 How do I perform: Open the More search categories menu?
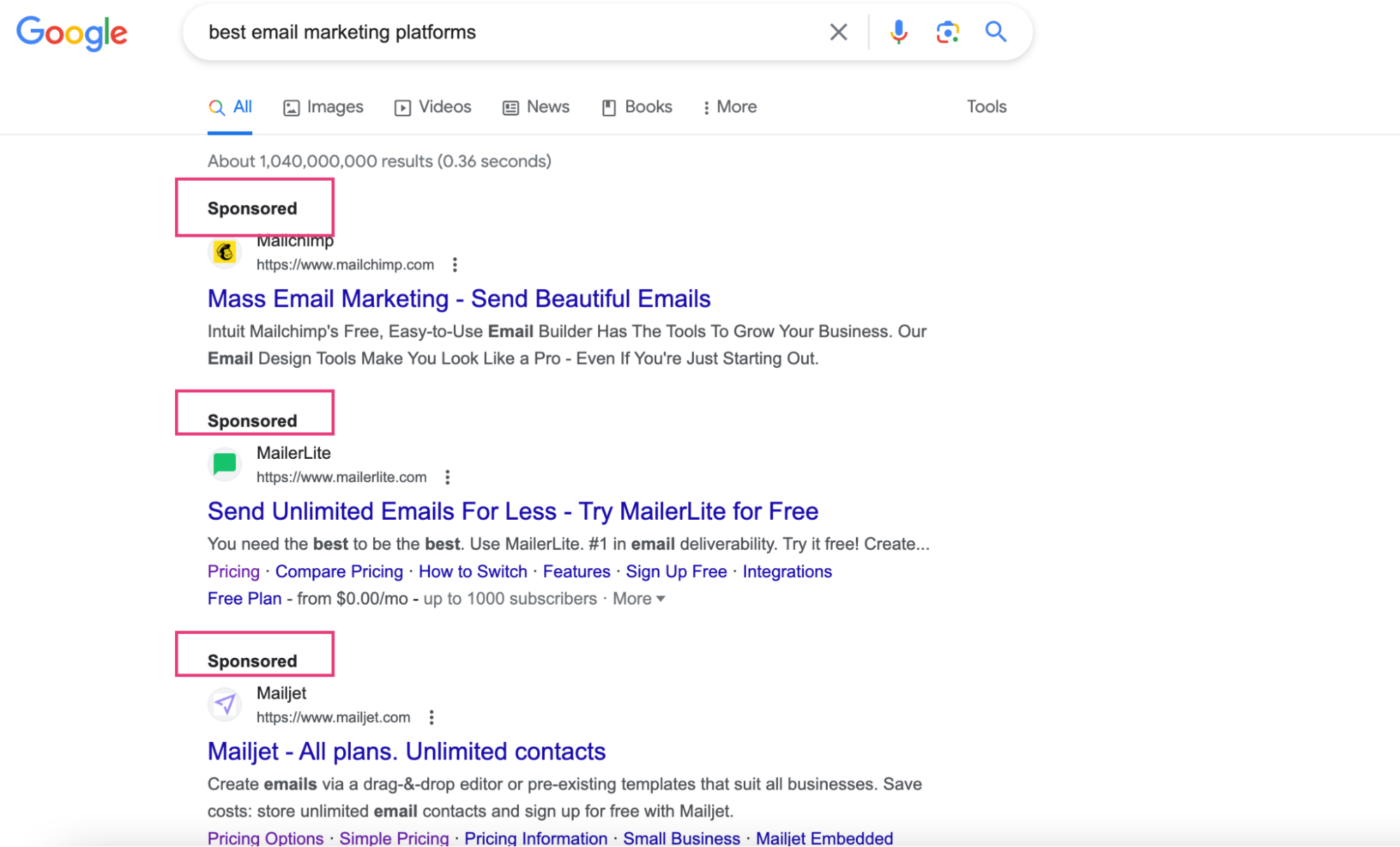pos(730,107)
